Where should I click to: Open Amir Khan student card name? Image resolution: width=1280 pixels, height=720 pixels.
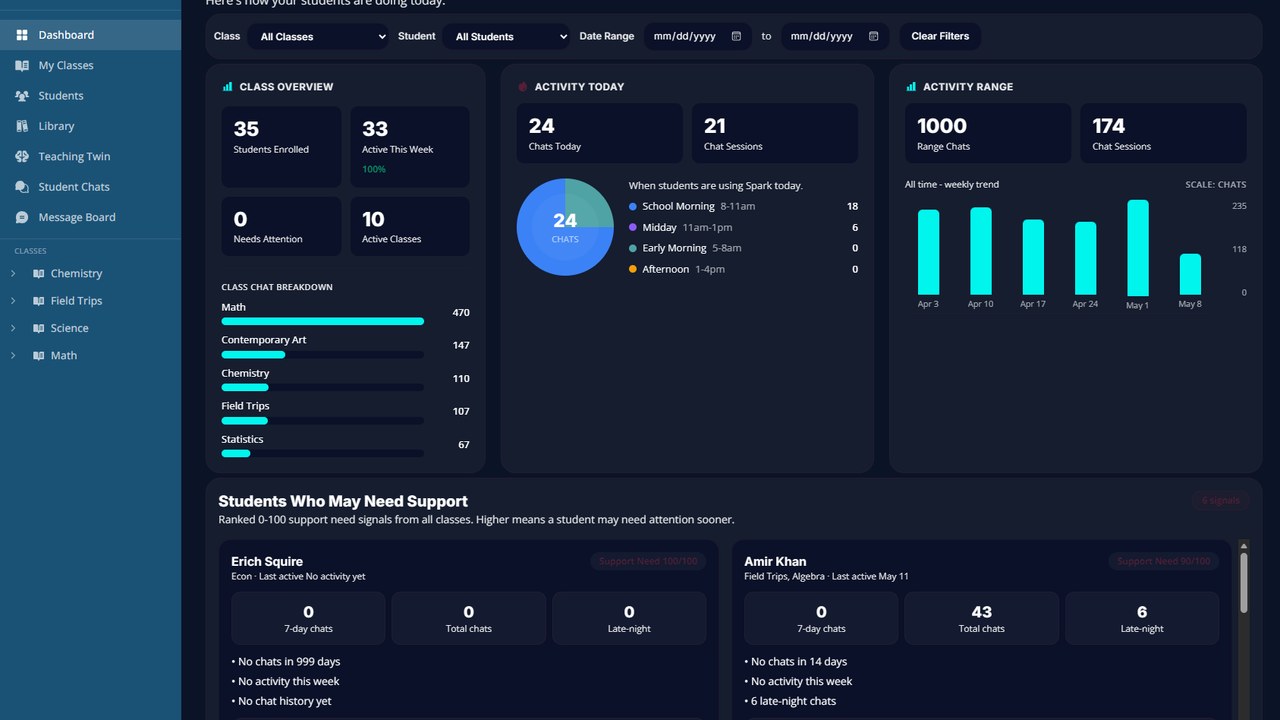[775, 561]
